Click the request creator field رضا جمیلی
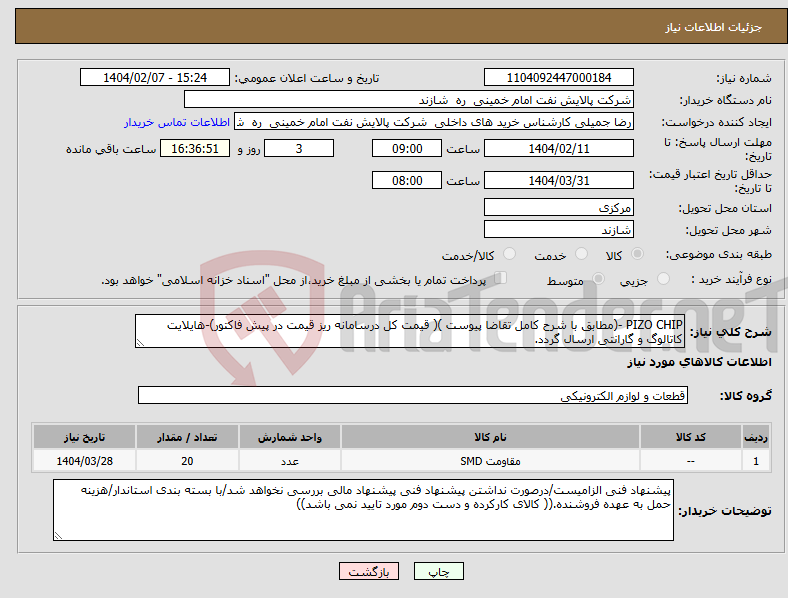Screen dimensions: 788x598 pos(434,122)
